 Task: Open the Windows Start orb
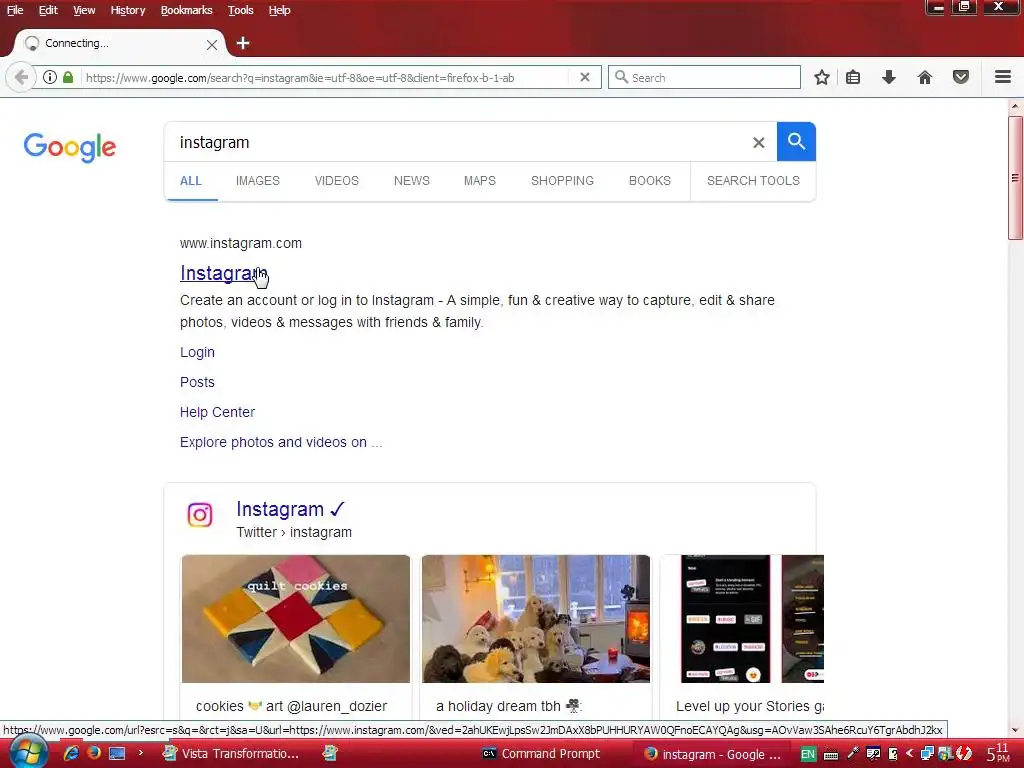pos(28,752)
